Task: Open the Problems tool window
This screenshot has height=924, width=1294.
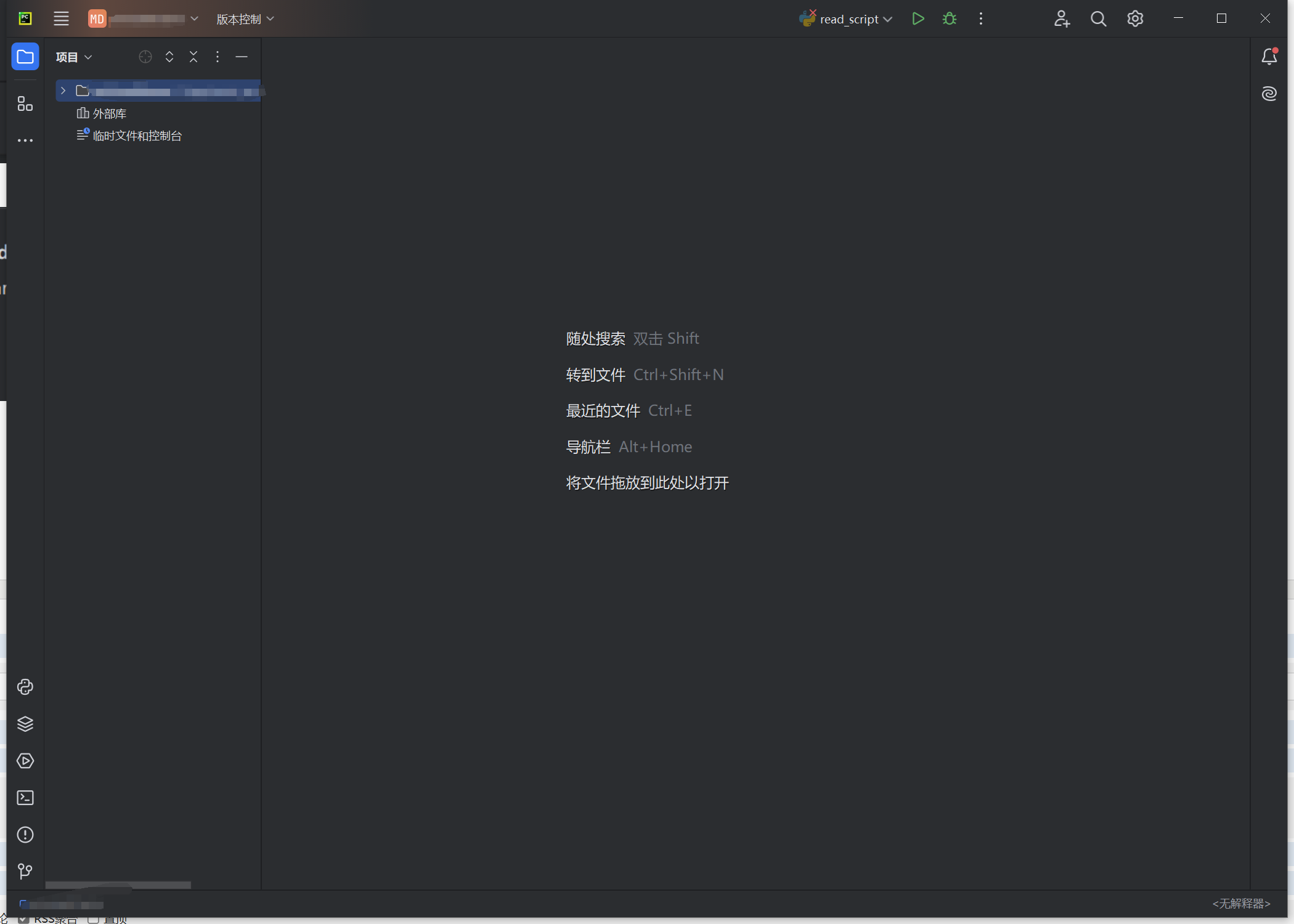Action: (x=25, y=835)
